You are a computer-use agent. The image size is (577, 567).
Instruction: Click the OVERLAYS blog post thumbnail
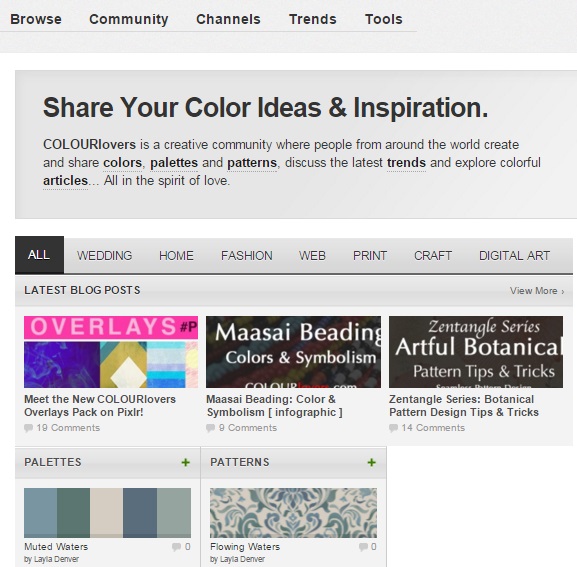pos(111,352)
